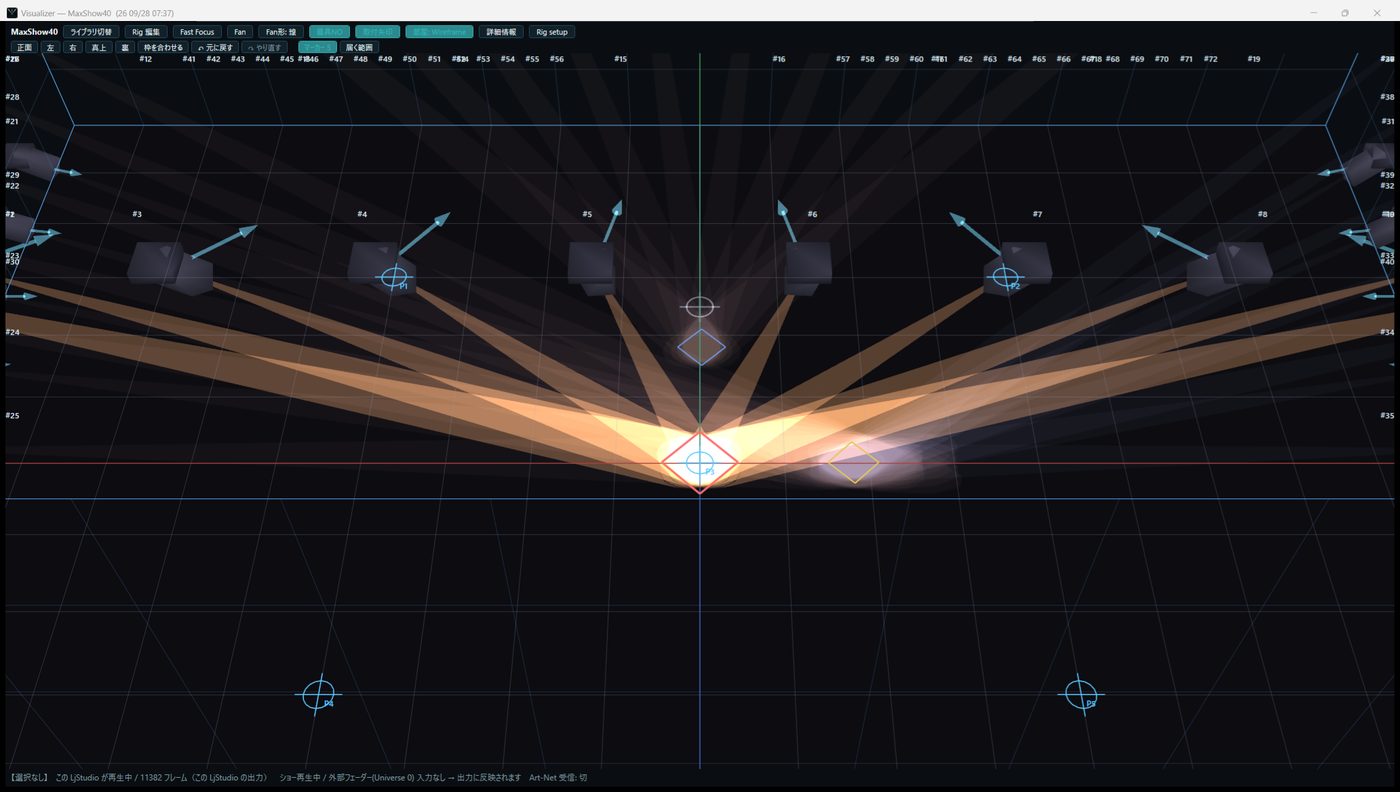Select the blue diamond target marker
1400x792 pixels.
click(701, 347)
